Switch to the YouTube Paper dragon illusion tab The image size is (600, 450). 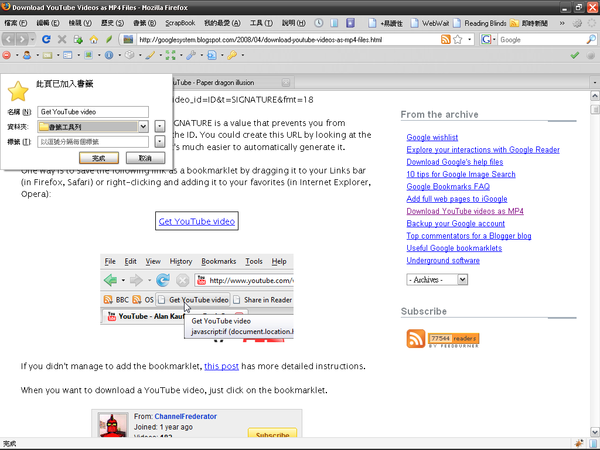(x=232, y=82)
